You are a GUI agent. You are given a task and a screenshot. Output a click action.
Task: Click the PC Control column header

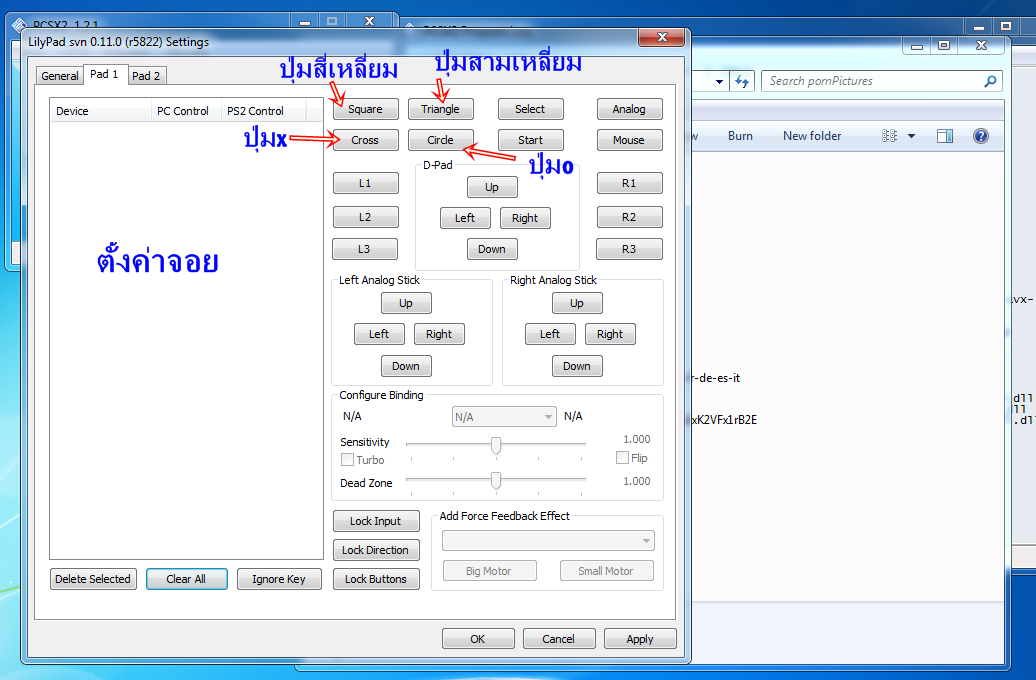point(186,111)
